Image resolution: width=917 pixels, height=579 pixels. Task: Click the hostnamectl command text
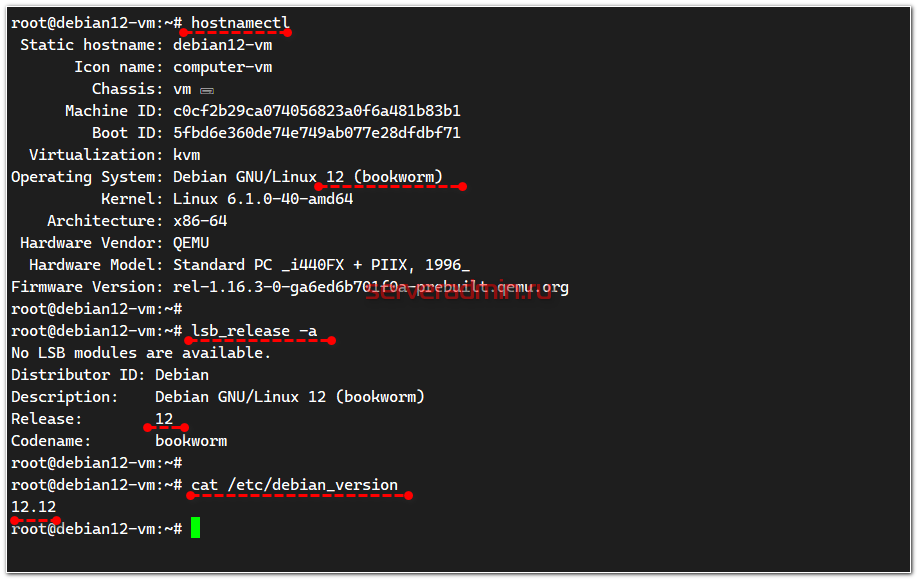coord(240,23)
